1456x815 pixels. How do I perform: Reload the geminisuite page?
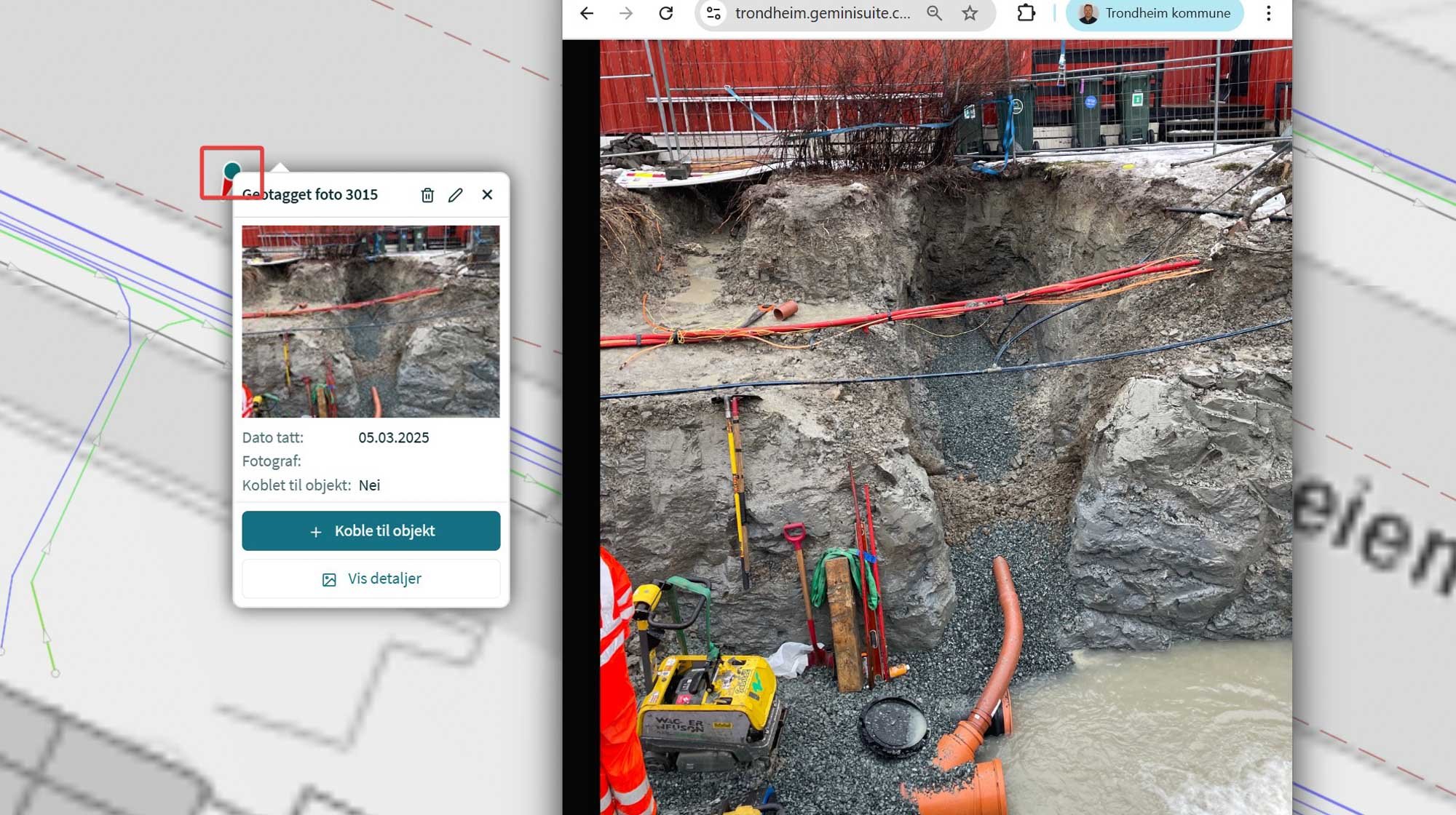point(666,13)
